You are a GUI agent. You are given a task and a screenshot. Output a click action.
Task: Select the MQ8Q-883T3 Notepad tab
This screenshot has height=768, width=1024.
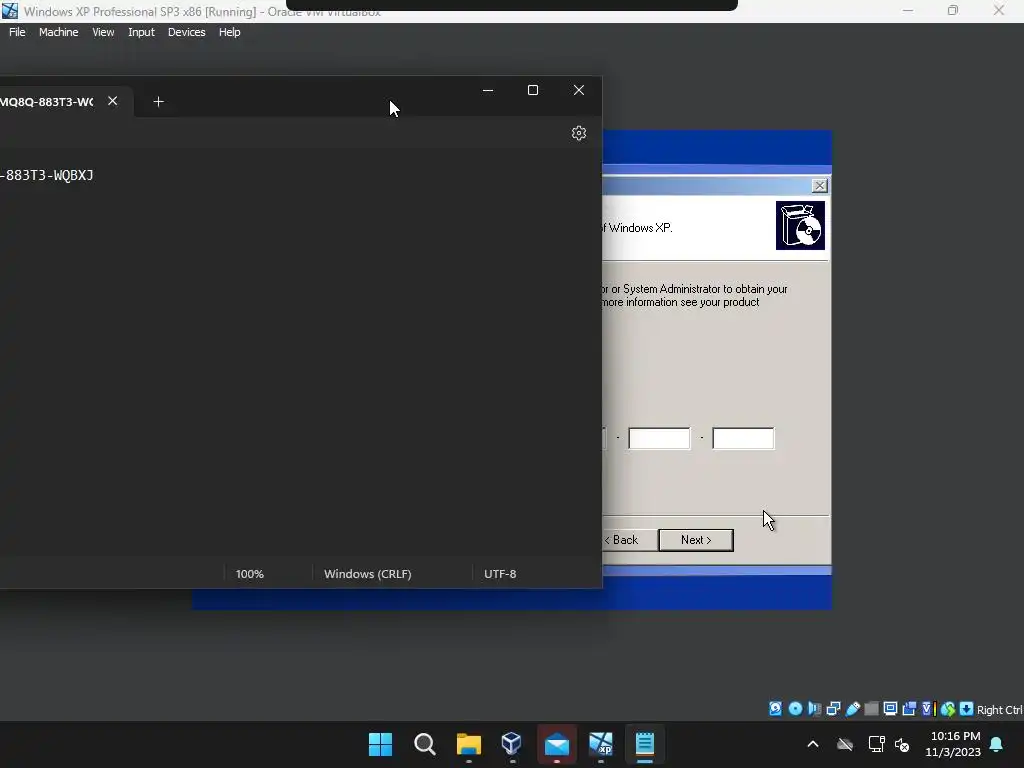pos(46,102)
